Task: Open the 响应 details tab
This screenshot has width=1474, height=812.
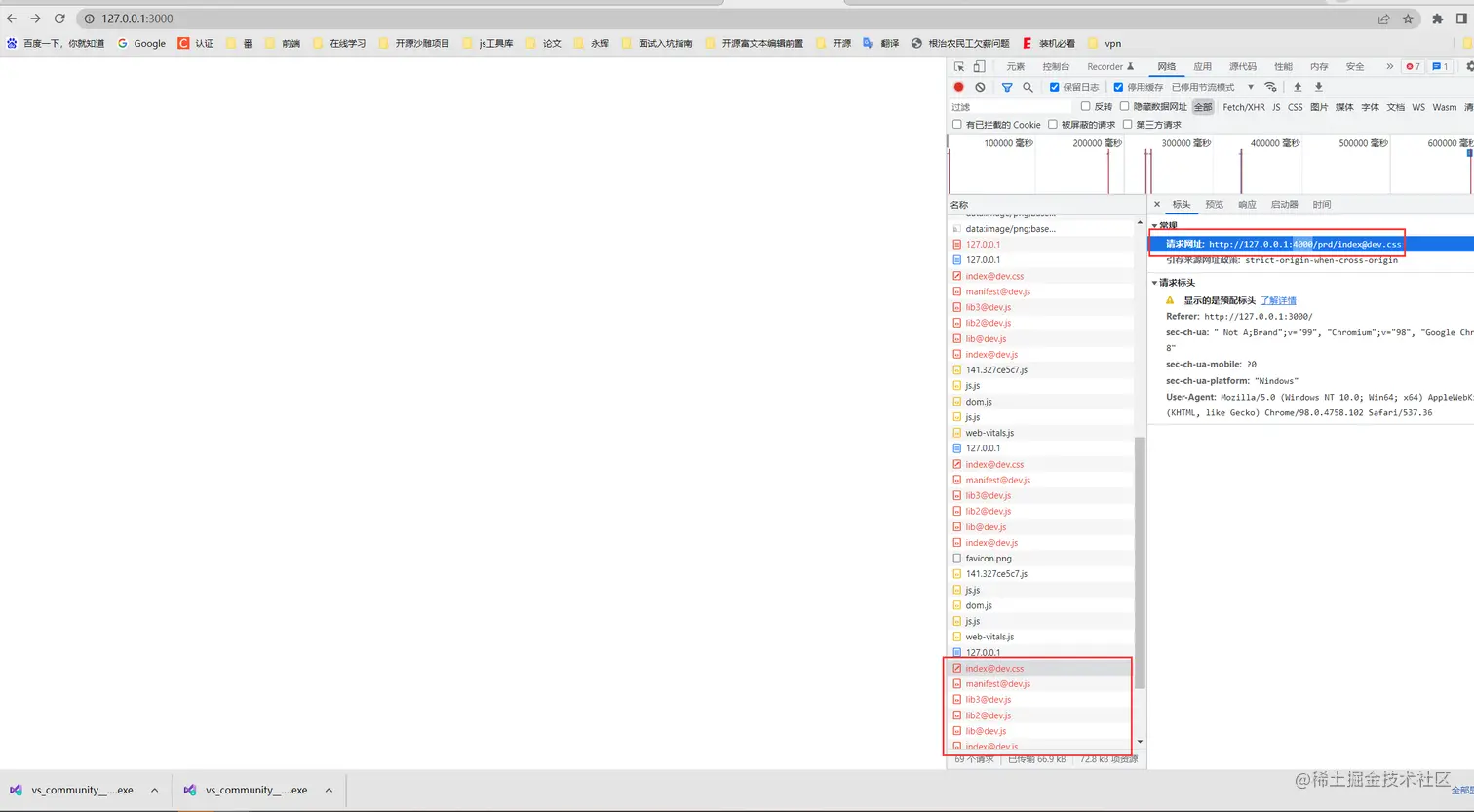Action: 1247,204
